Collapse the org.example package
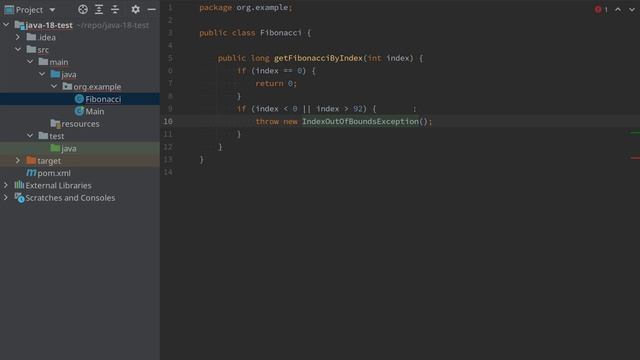 54,87
